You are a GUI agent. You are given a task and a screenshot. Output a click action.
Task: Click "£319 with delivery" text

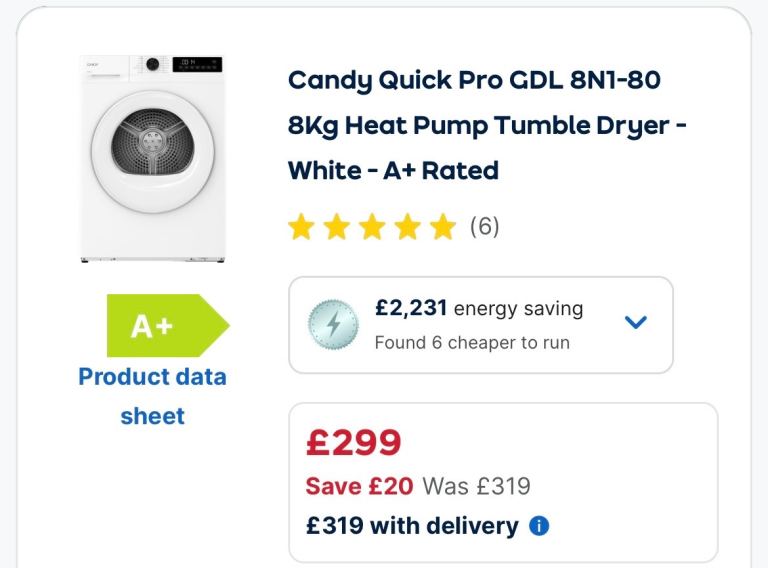[412, 526]
